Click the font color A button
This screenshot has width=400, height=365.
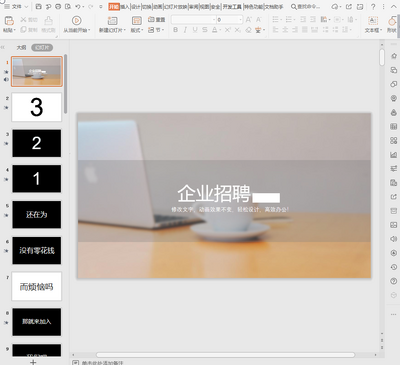coord(215,30)
